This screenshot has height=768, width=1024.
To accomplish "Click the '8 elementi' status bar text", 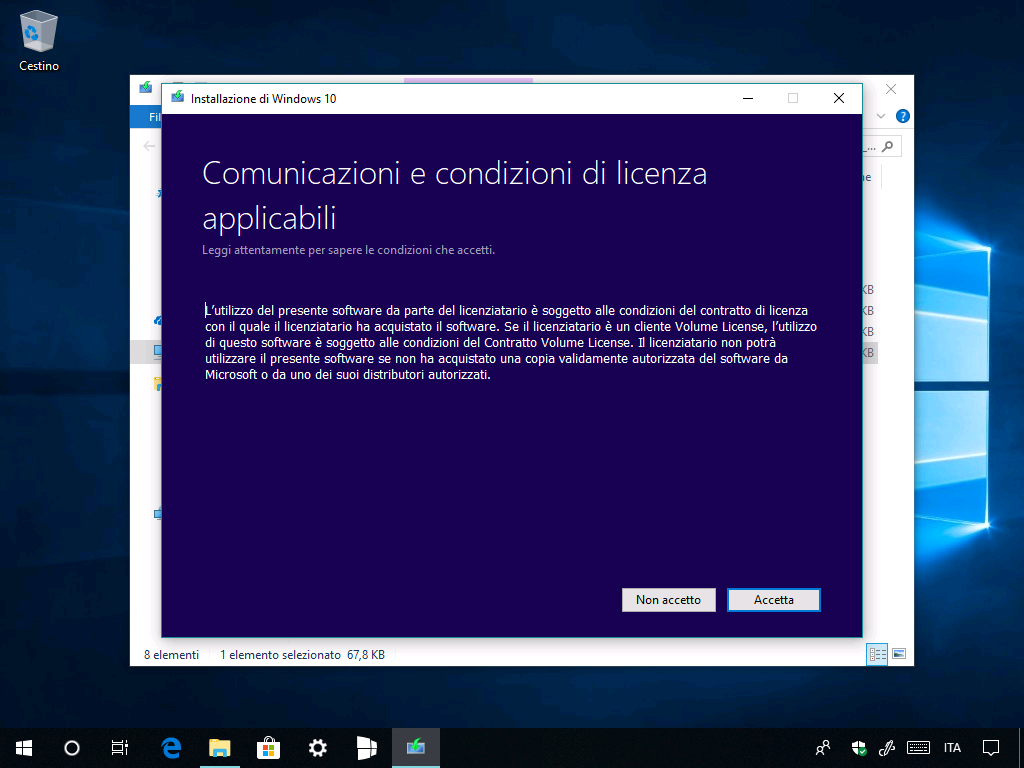I will tap(171, 654).
